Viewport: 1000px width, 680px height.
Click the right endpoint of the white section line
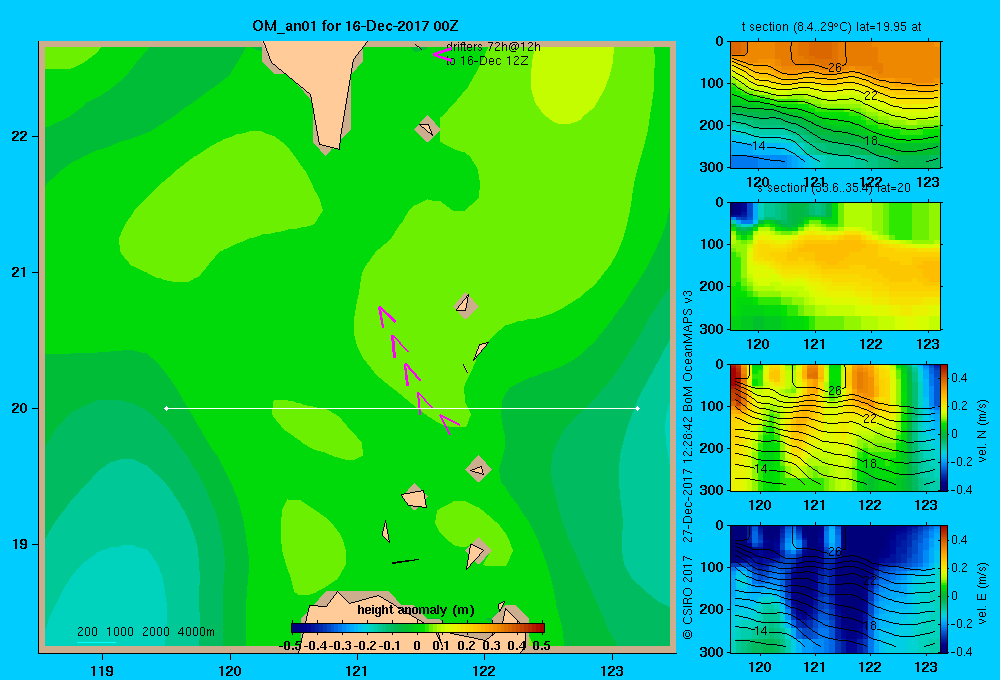(638, 408)
